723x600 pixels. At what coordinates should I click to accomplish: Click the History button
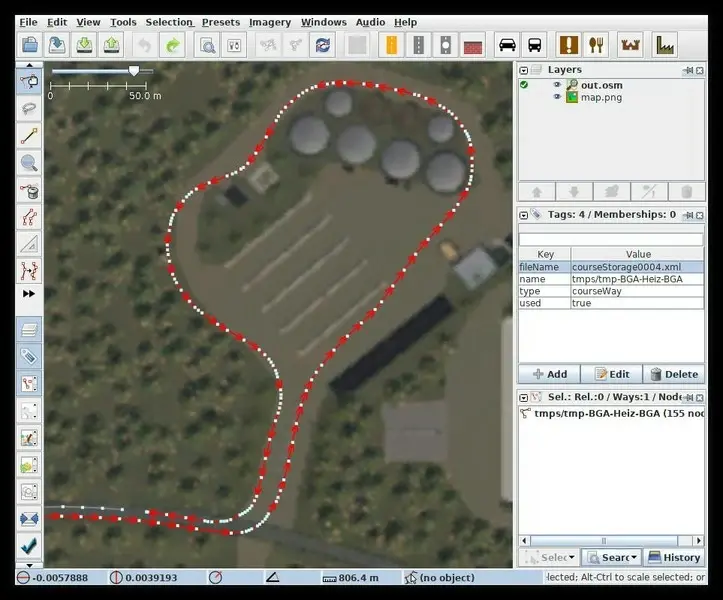(x=674, y=557)
